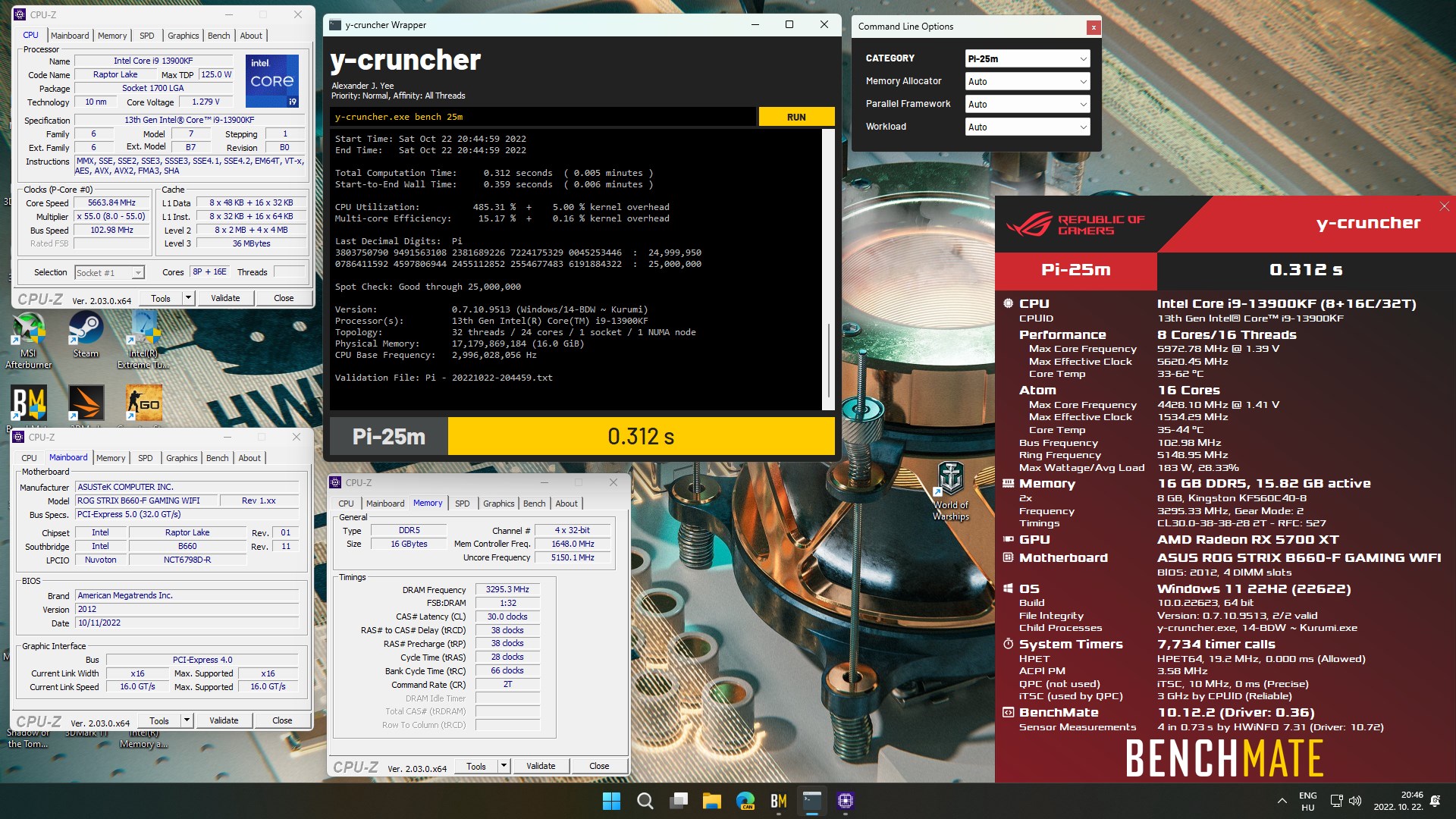Open SPD tab in Mainboard CPU-Z window
The image size is (1456, 819).
pos(146,458)
